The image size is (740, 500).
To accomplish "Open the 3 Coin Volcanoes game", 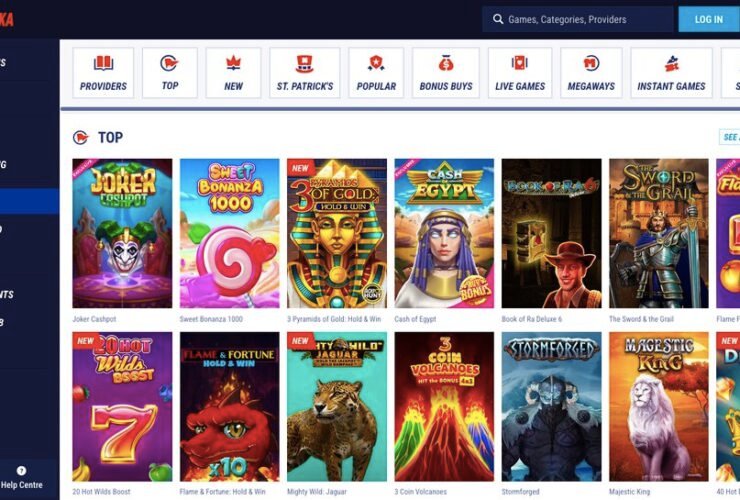I will point(444,407).
